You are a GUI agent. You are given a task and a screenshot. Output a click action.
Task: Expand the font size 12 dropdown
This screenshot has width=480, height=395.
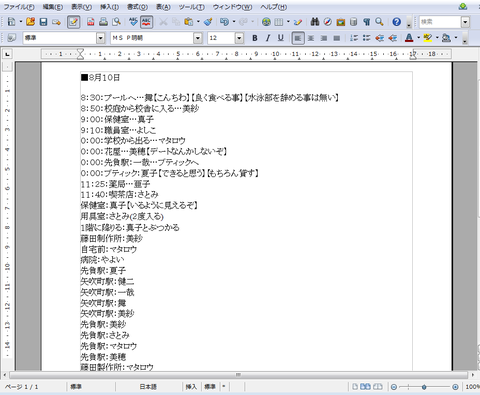tap(239, 38)
